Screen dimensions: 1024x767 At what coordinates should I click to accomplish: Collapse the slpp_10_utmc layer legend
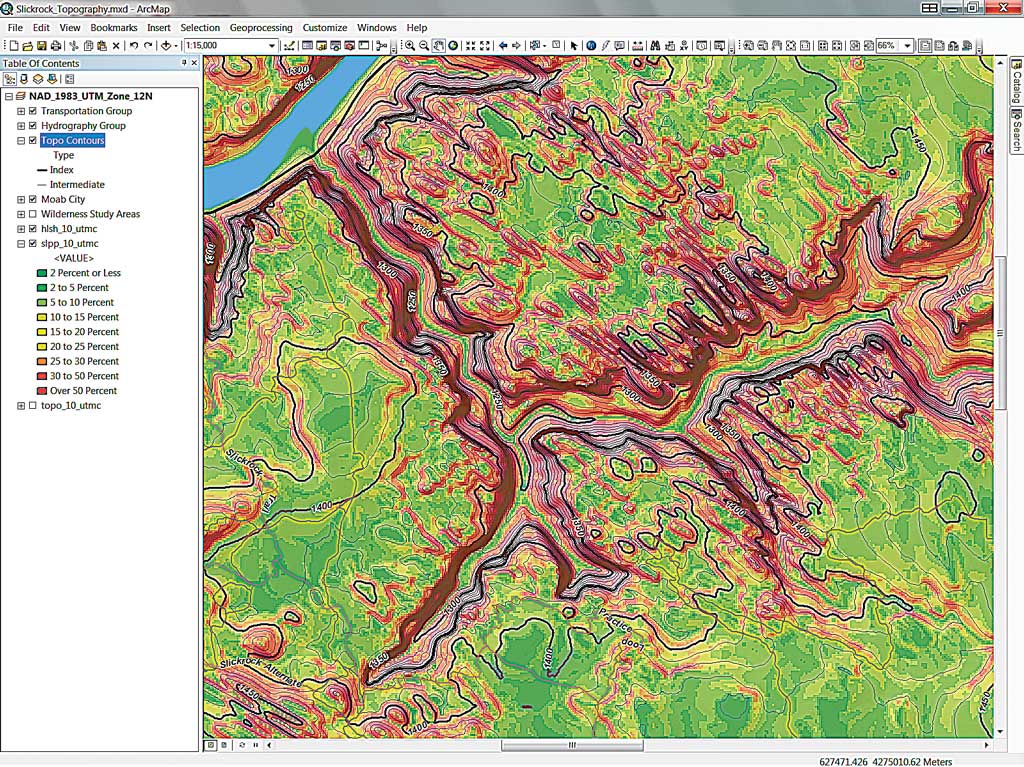pos(21,243)
